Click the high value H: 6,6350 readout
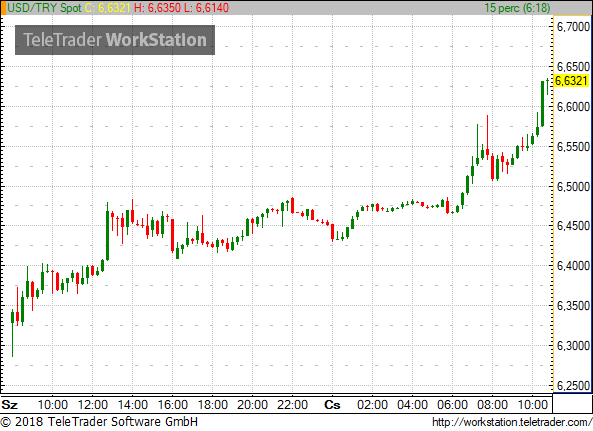Screen dimensions: 593x431 (157, 8)
